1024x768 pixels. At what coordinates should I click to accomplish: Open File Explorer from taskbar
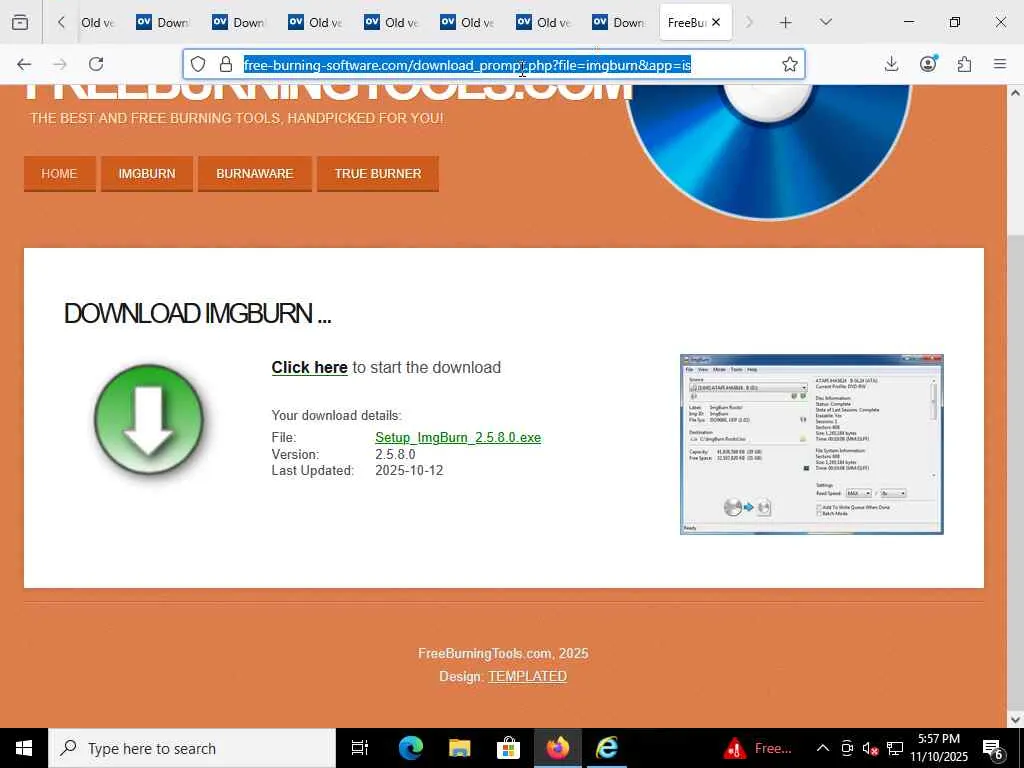[x=460, y=748]
